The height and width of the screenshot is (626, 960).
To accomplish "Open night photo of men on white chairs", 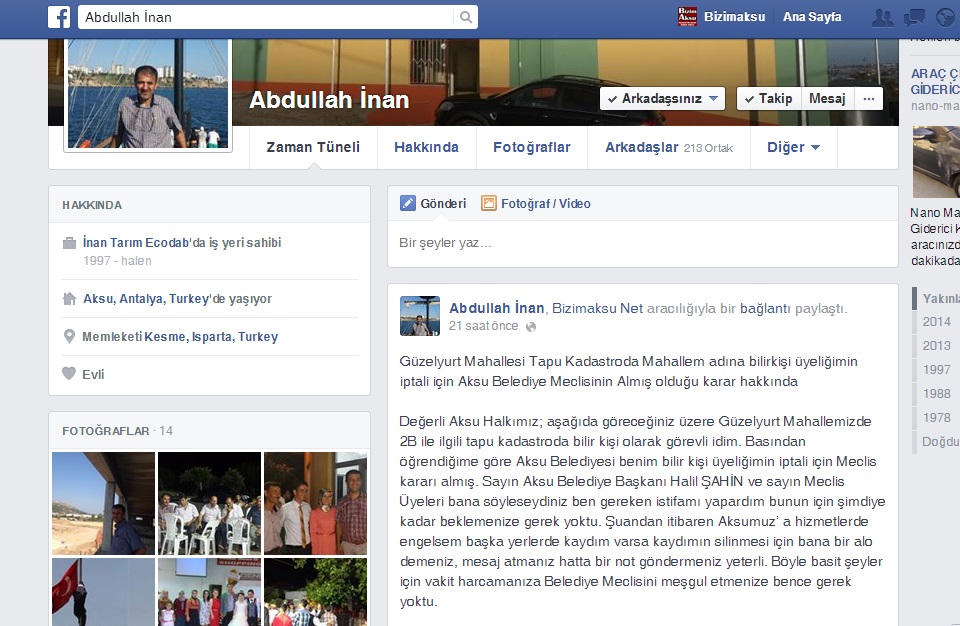I will [209, 503].
